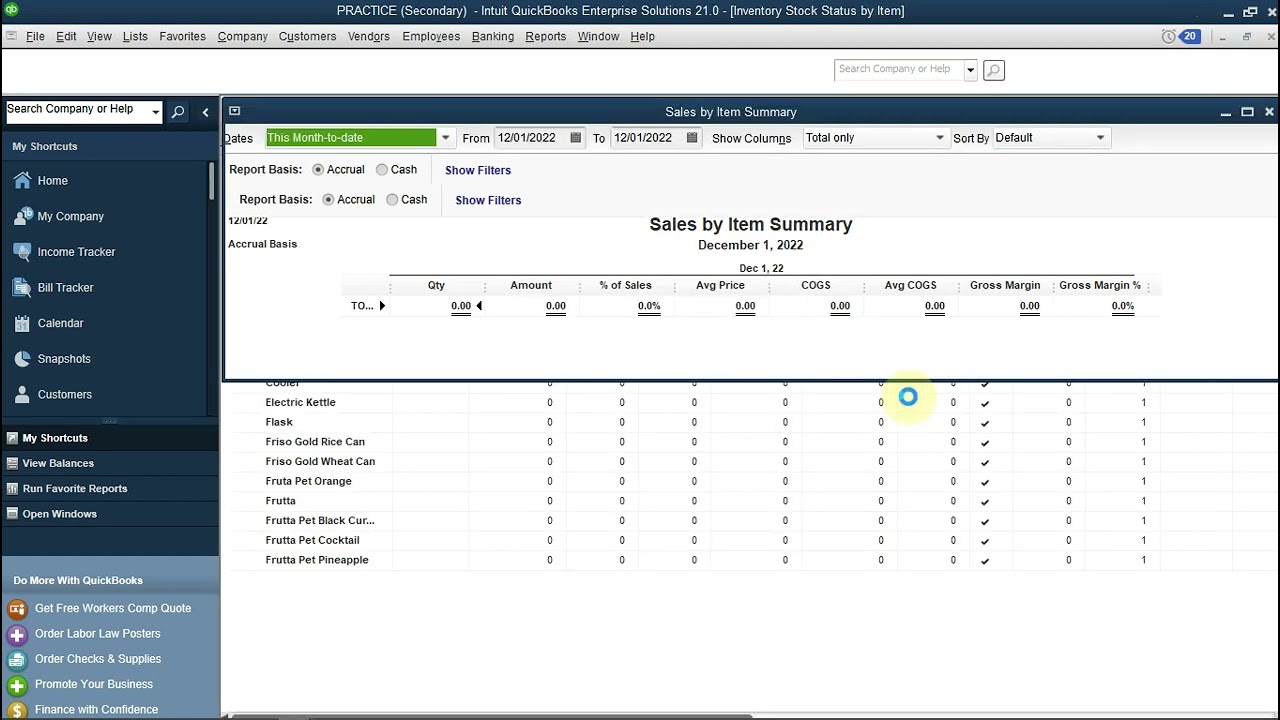
Task: Open the Banking menu
Action: (493, 36)
